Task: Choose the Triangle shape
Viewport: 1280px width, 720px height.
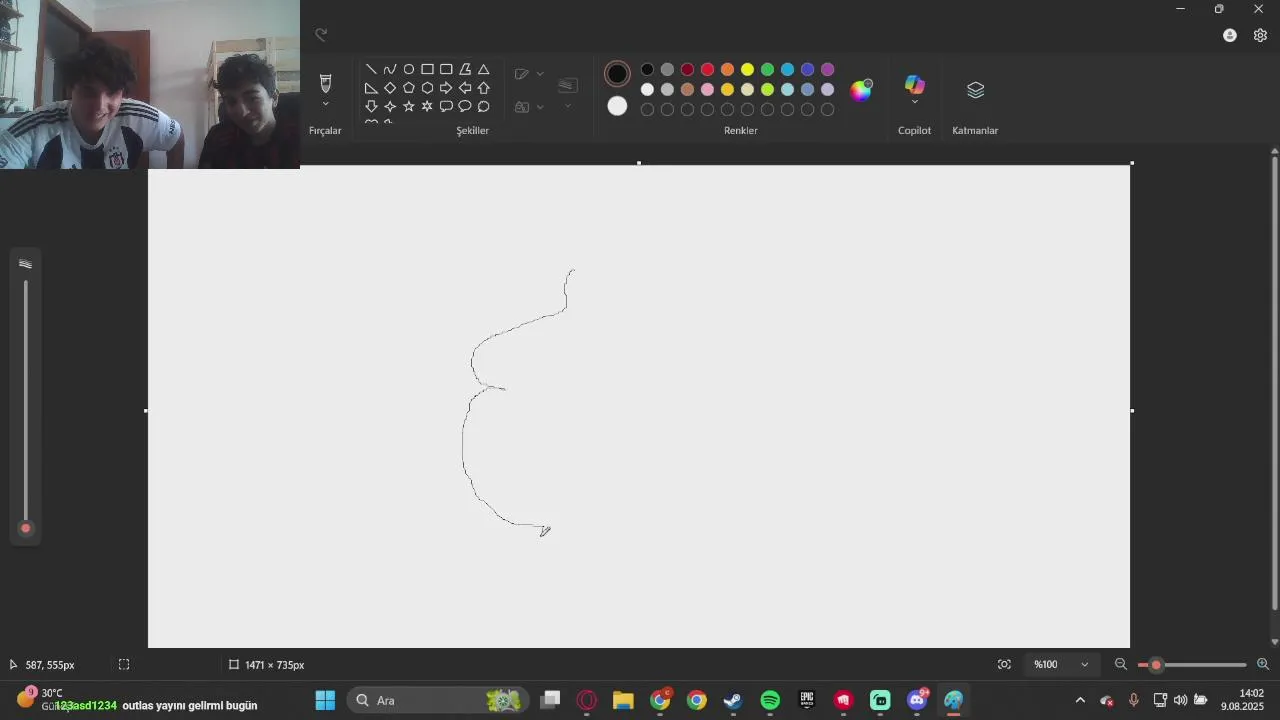Action: point(484,70)
